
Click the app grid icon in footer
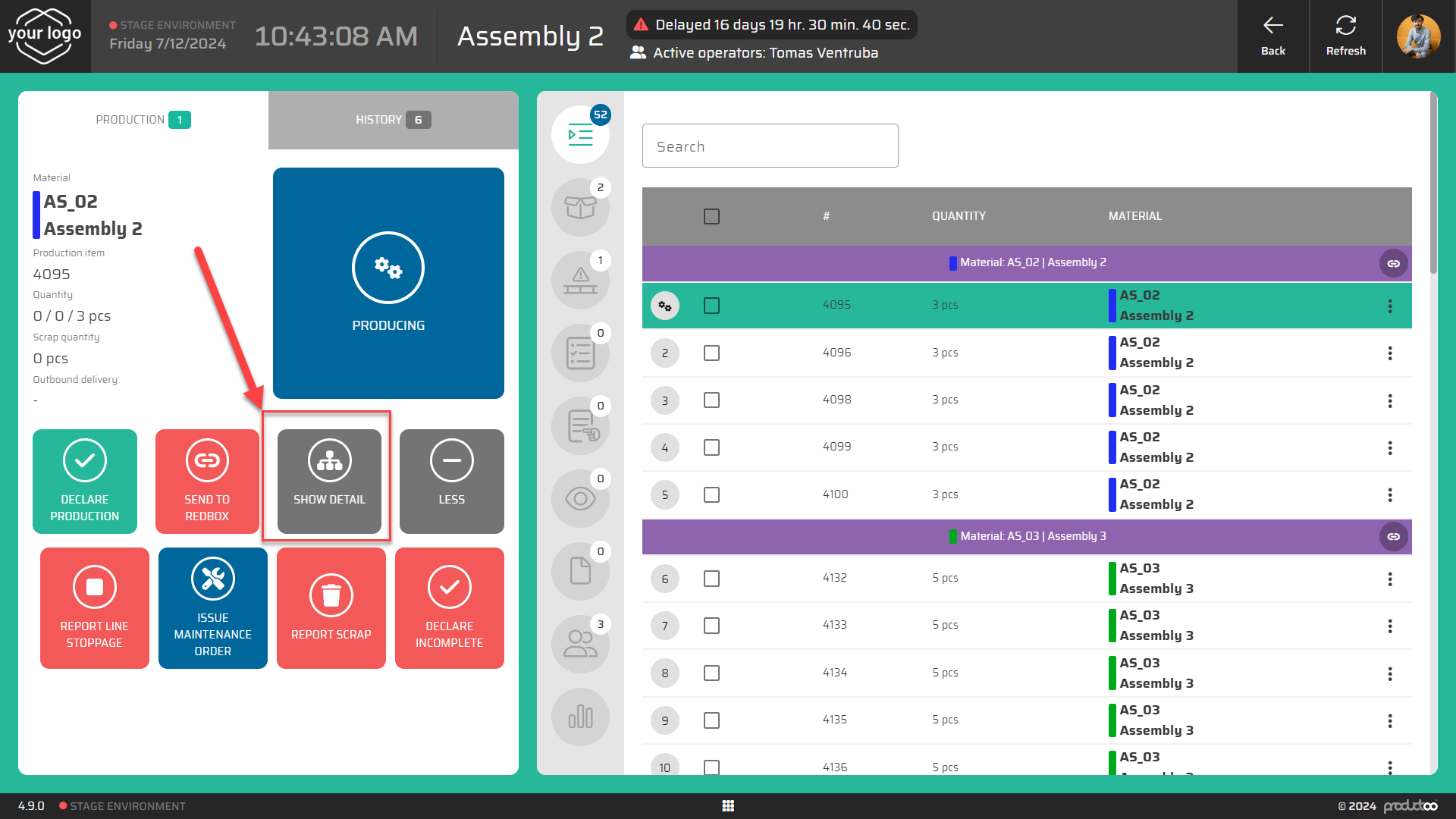click(x=728, y=805)
